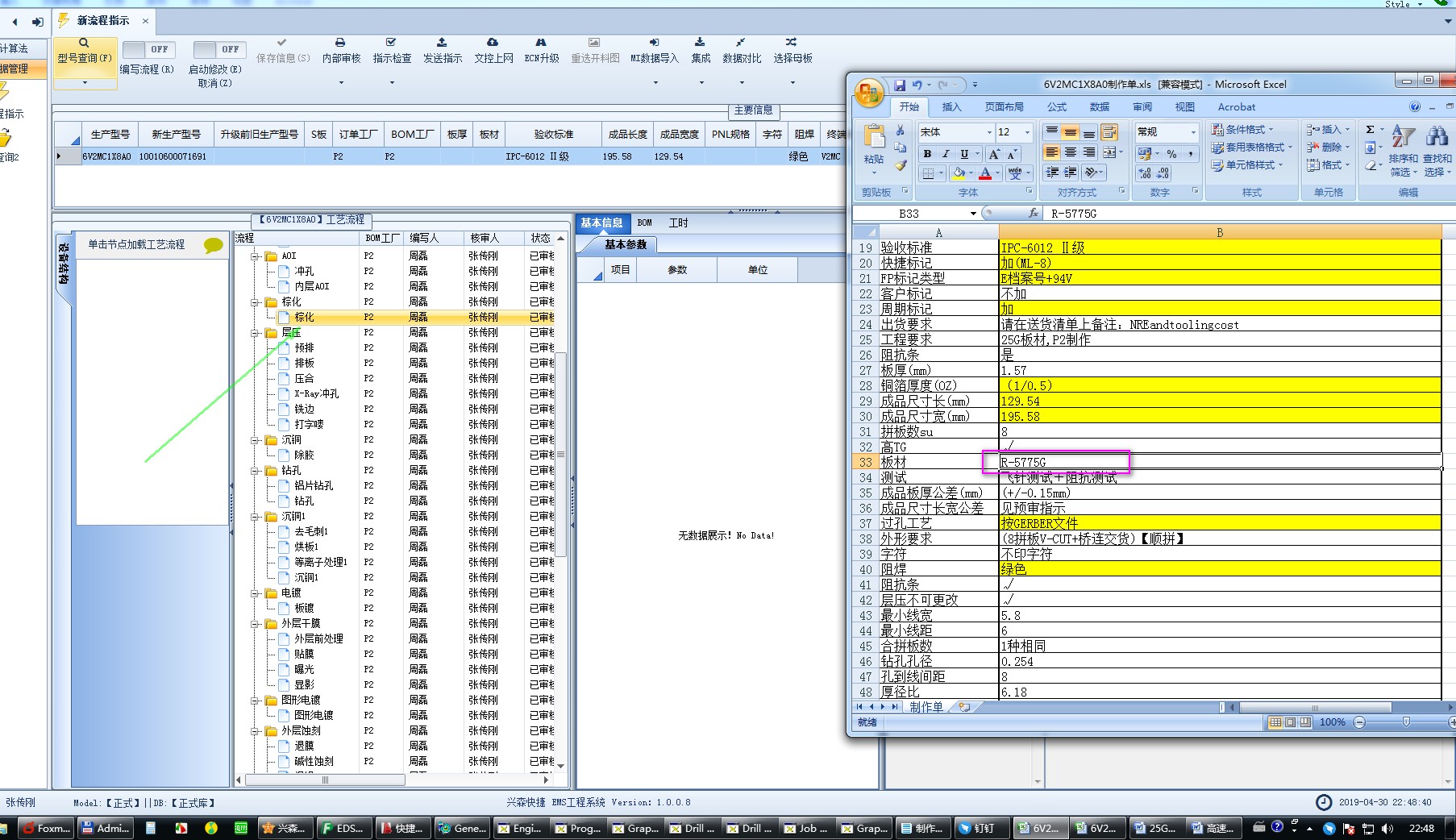The width and height of the screenshot is (1456, 840).
Task: Toggle right text alignment in Excel
Action: [1089, 152]
